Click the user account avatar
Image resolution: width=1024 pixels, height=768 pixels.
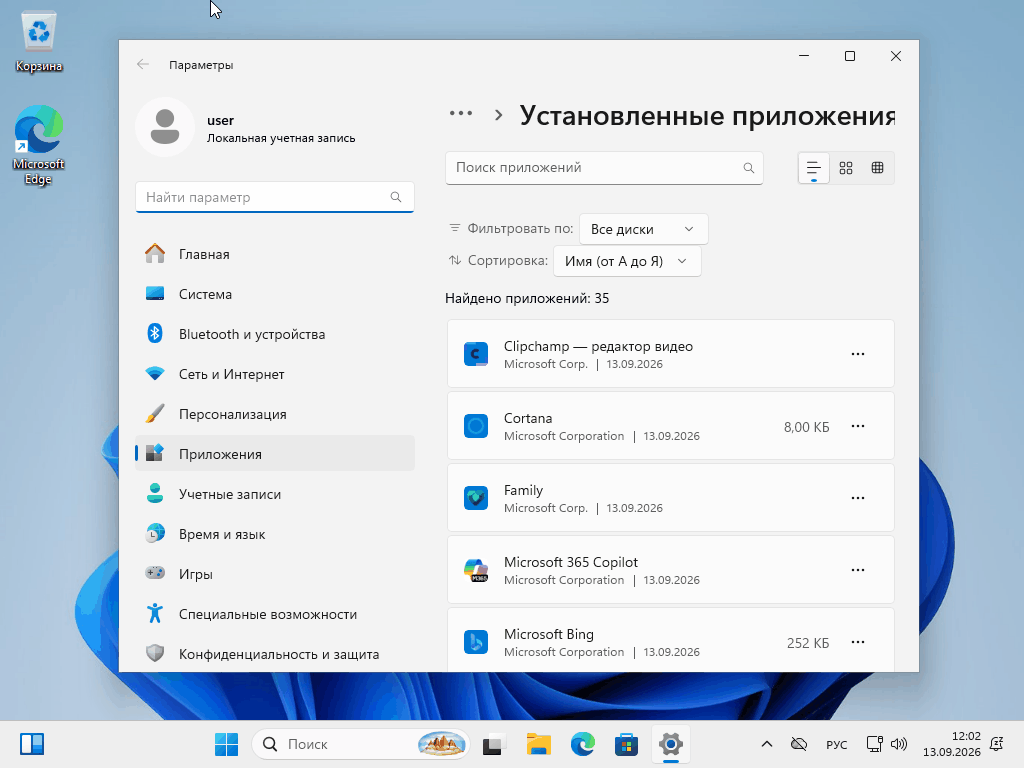pyautogui.click(x=165, y=127)
